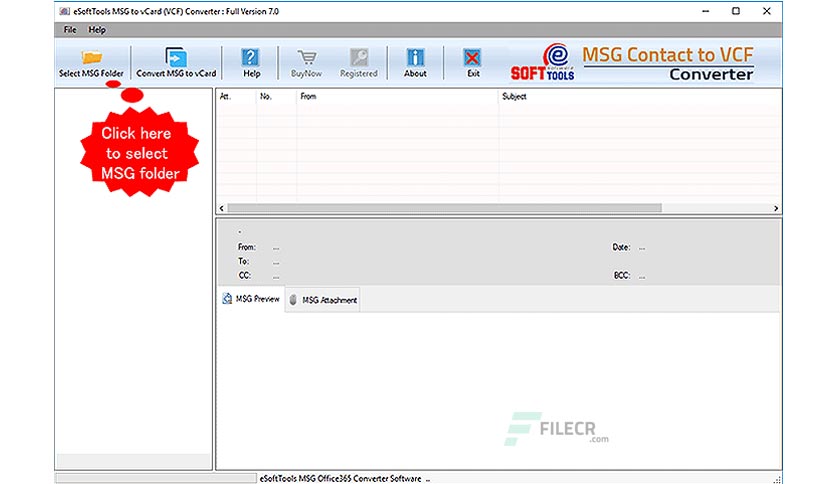Image resolution: width=836 pixels, height=484 pixels.
Task: Click the window resize grip in status bar
Action: (x=777, y=479)
